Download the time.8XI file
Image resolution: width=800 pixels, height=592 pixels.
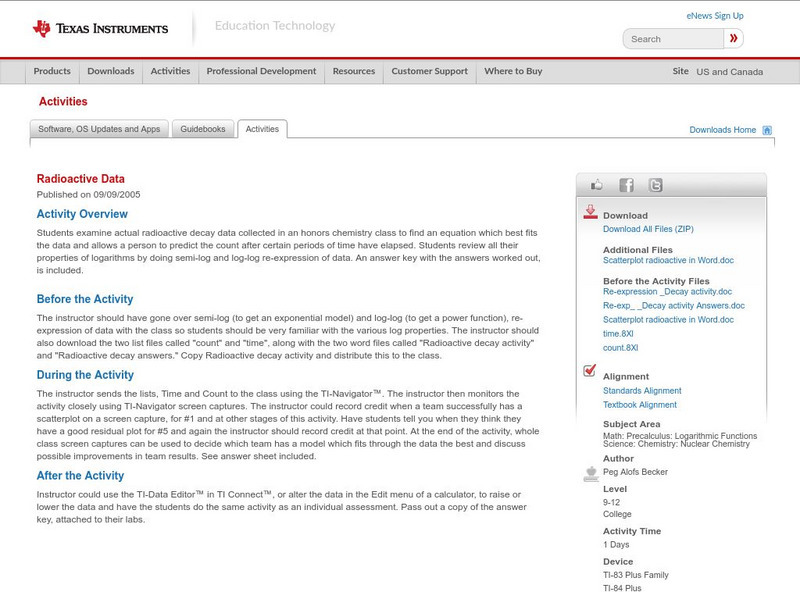click(618, 334)
